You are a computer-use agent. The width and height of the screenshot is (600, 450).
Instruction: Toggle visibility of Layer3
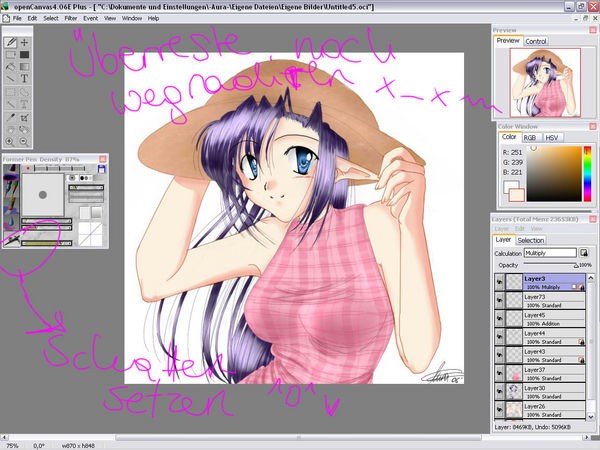498,284
